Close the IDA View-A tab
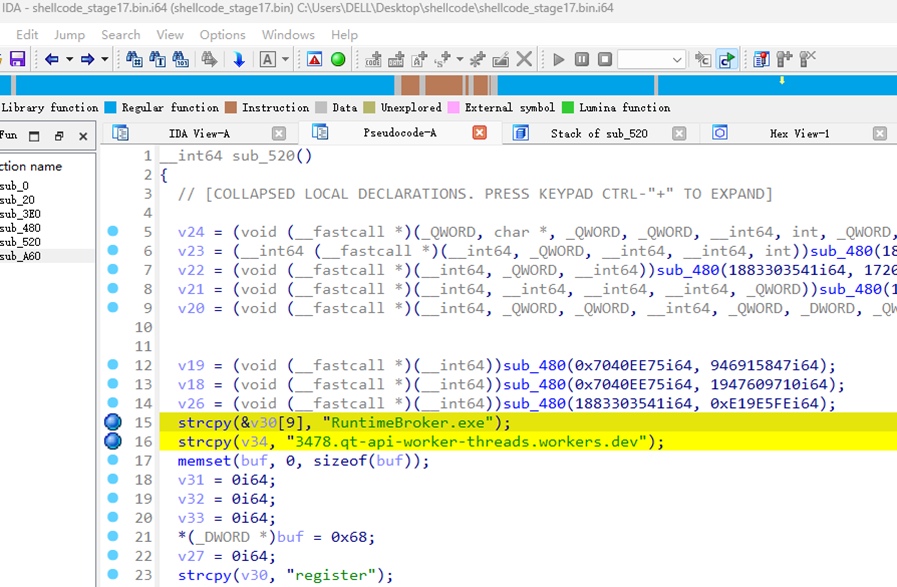Screen dimensions: 897x587 tap(279, 133)
